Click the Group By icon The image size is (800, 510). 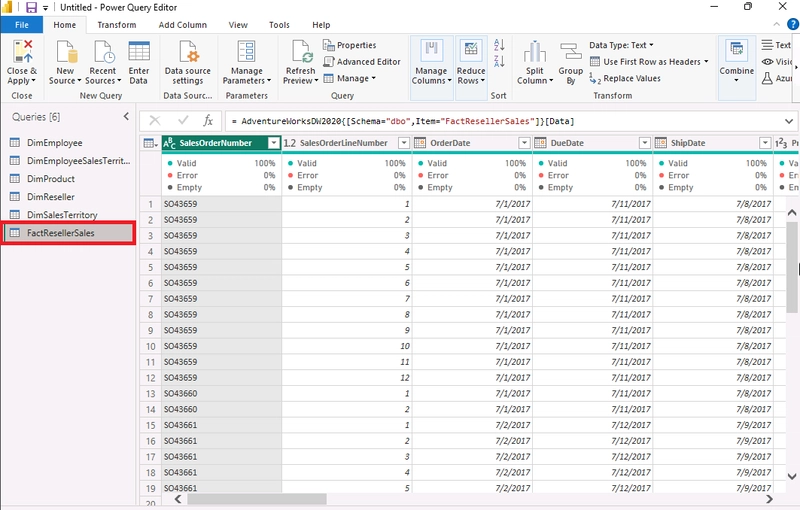pyautogui.click(x=570, y=52)
